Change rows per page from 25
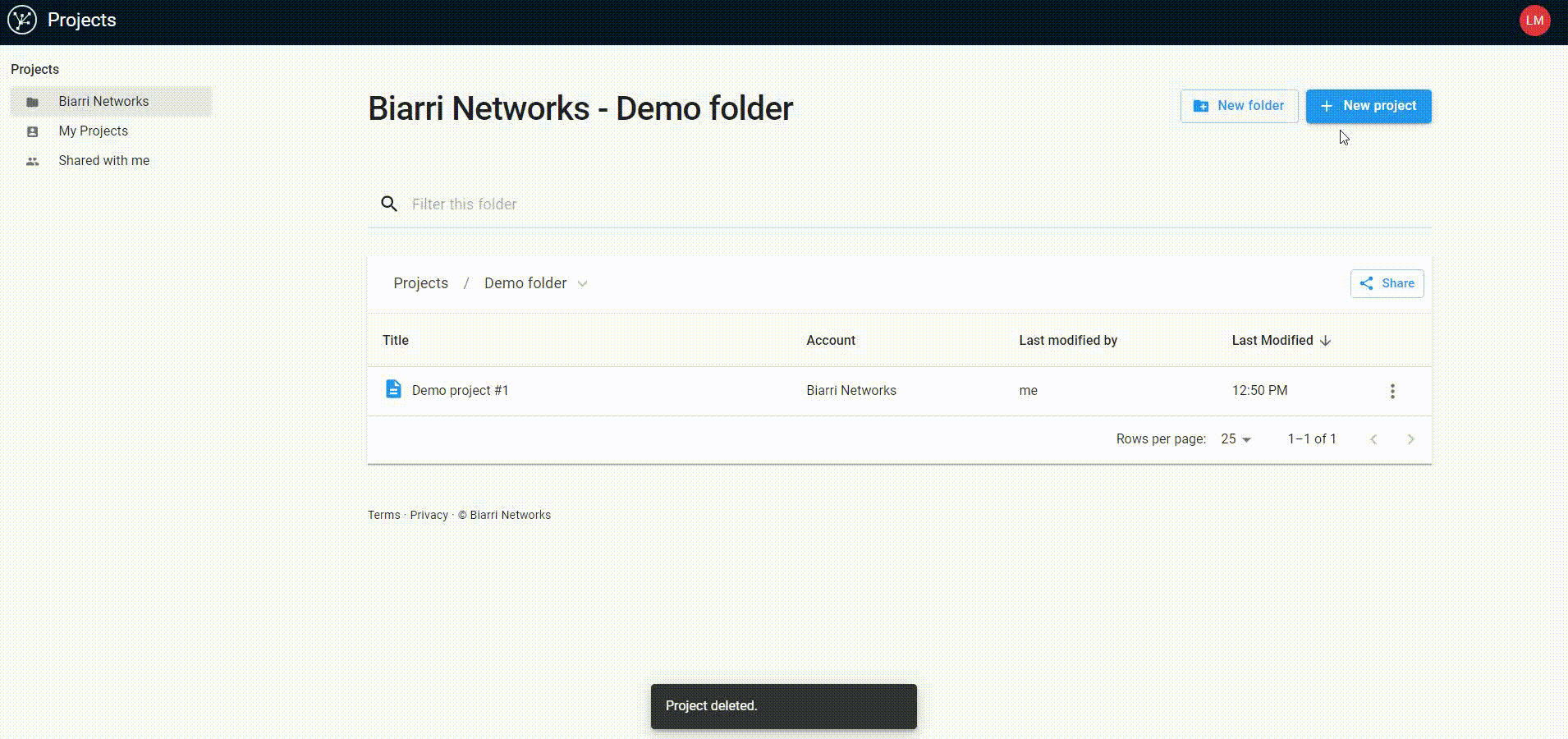The width and height of the screenshot is (1568, 739). pos(1236,439)
